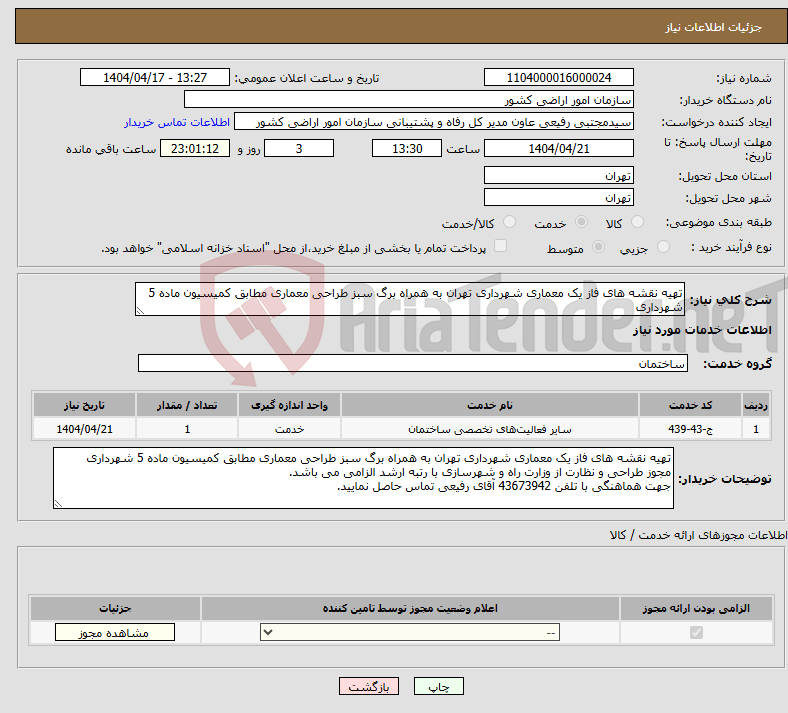Click the response deadline date 1404/04/21 field
Viewport: 788px width, 713px height.
(x=559, y=148)
